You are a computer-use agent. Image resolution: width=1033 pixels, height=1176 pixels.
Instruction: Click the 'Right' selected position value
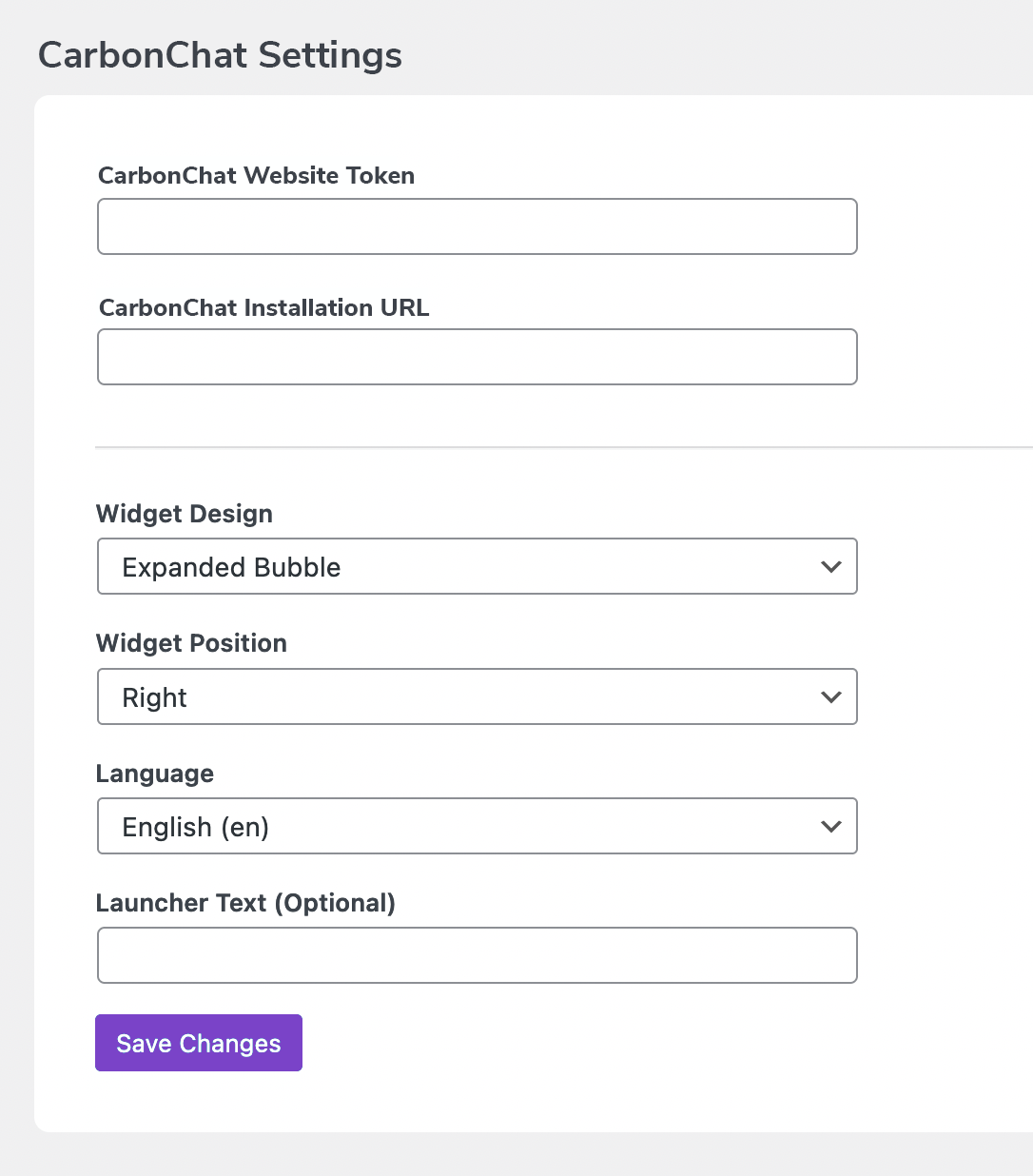click(x=154, y=697)
